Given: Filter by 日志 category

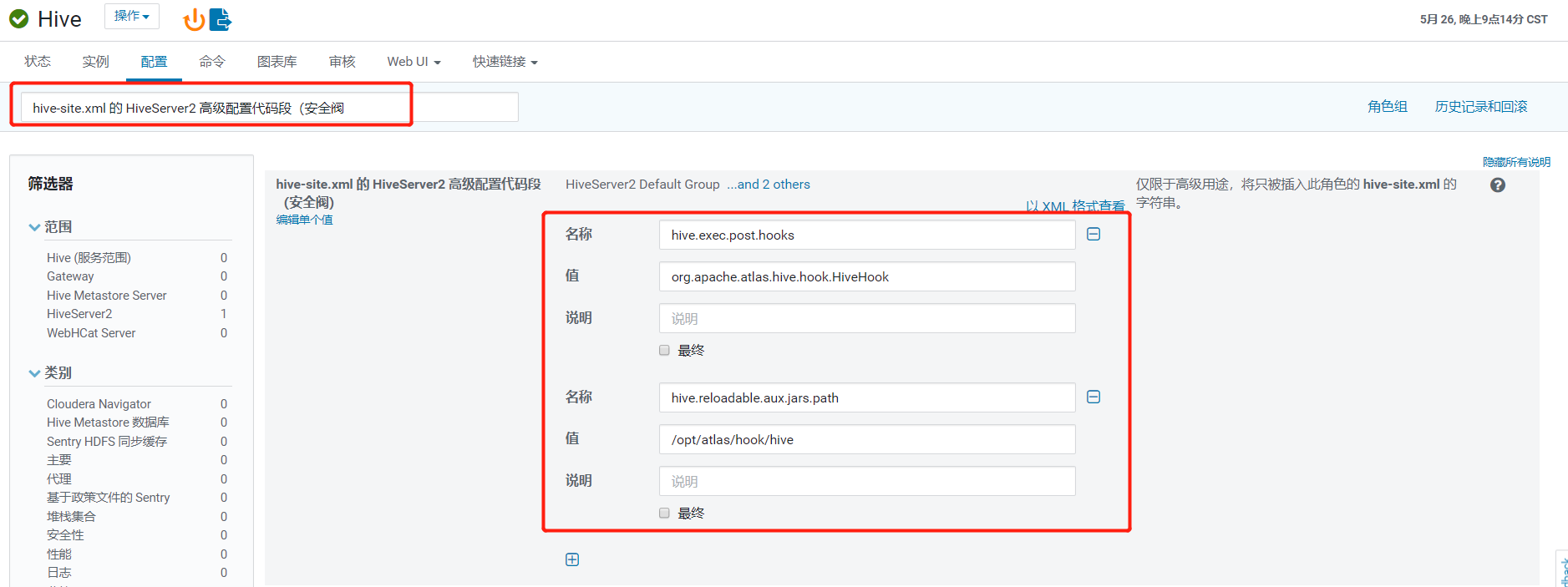Looking at the screenshot, I should [59, 573].
